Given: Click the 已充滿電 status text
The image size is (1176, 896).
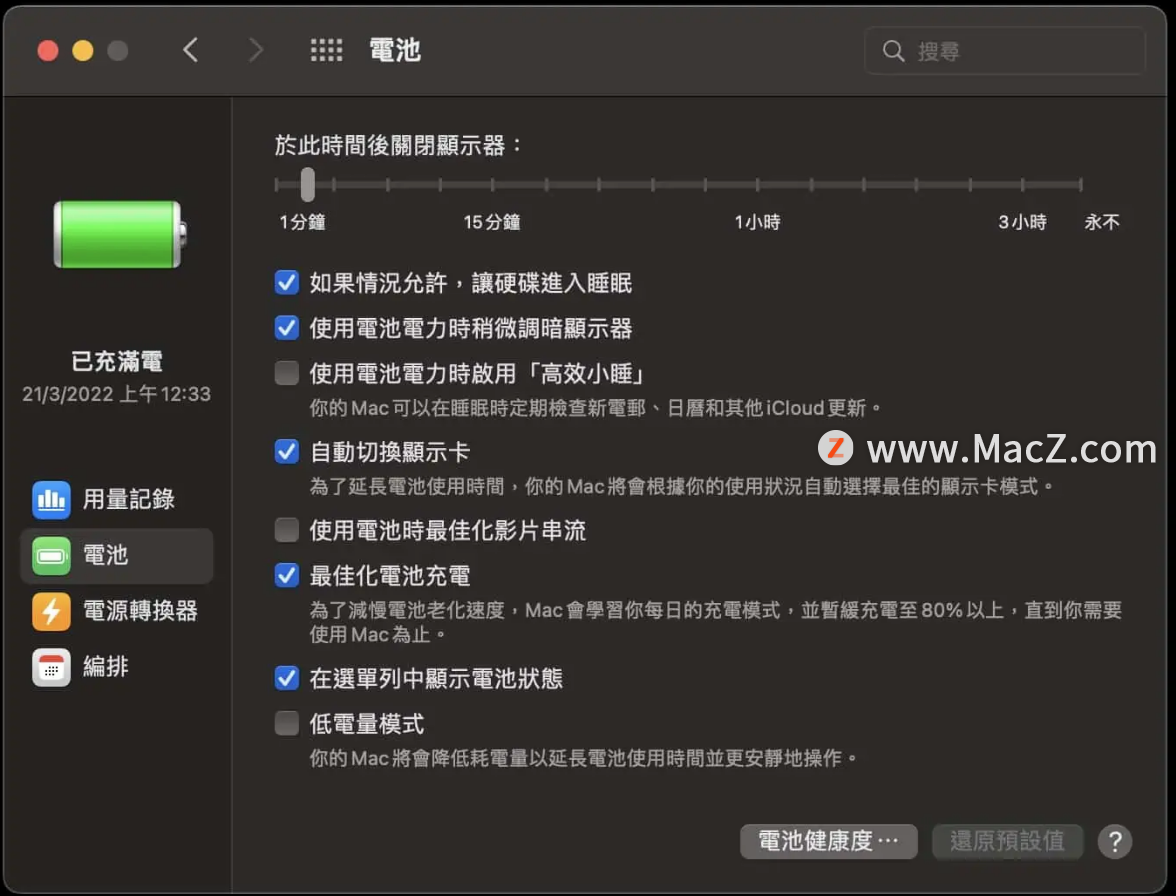Looking at the screenshot, I should (117, 361).
